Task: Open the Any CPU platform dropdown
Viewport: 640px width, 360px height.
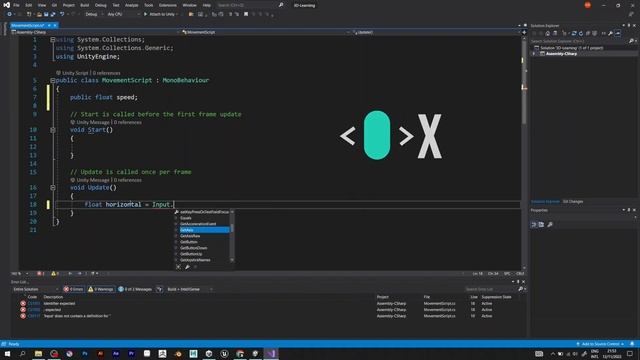Action: point(123,14)
